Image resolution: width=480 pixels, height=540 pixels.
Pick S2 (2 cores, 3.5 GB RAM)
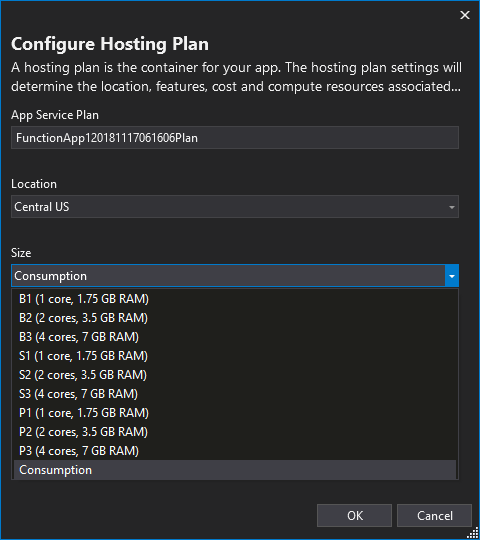235,375
